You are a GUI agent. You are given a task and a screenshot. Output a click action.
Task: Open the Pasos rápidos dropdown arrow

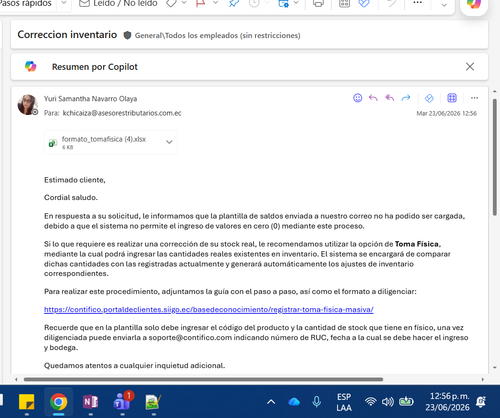coord(64,3)
